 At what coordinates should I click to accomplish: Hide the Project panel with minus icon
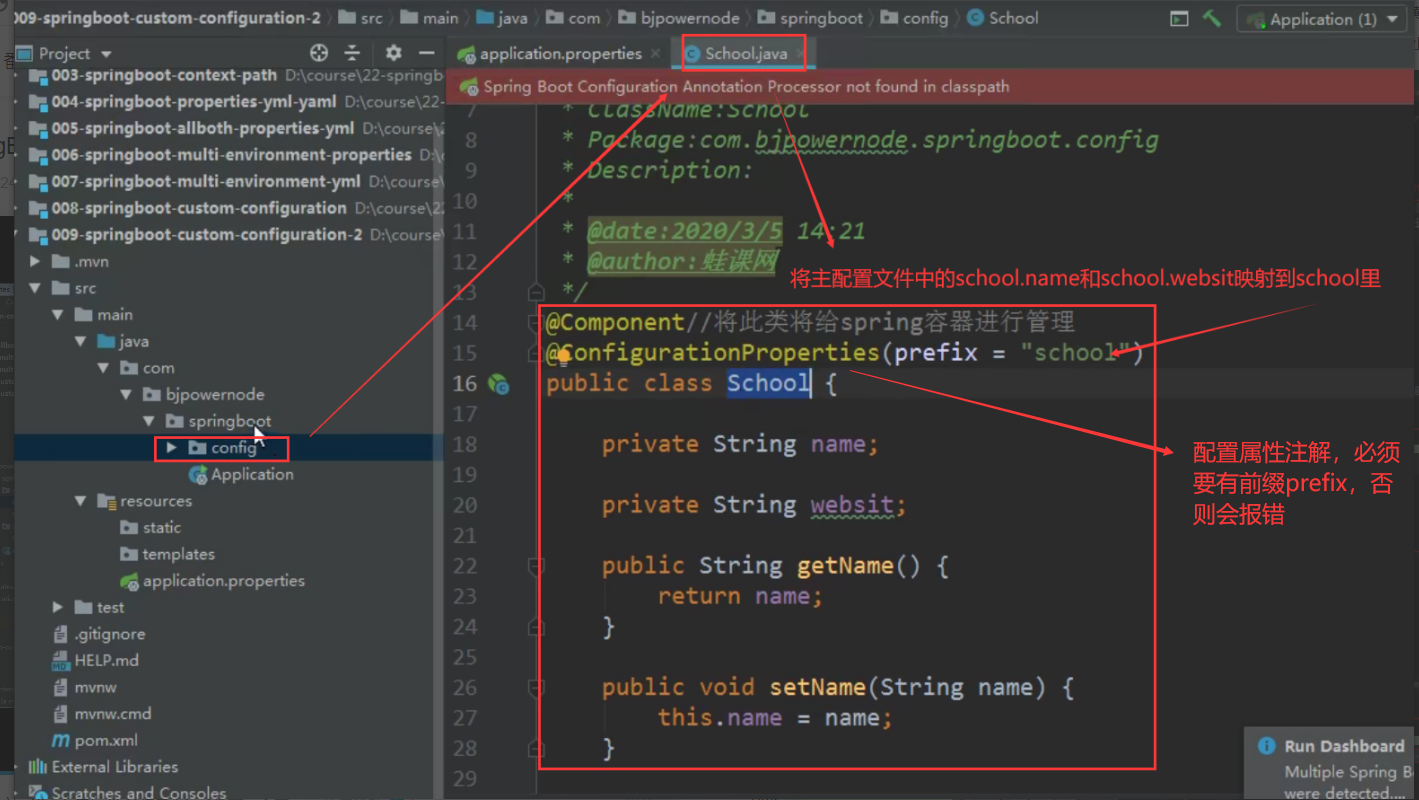(x=427, y=53)
